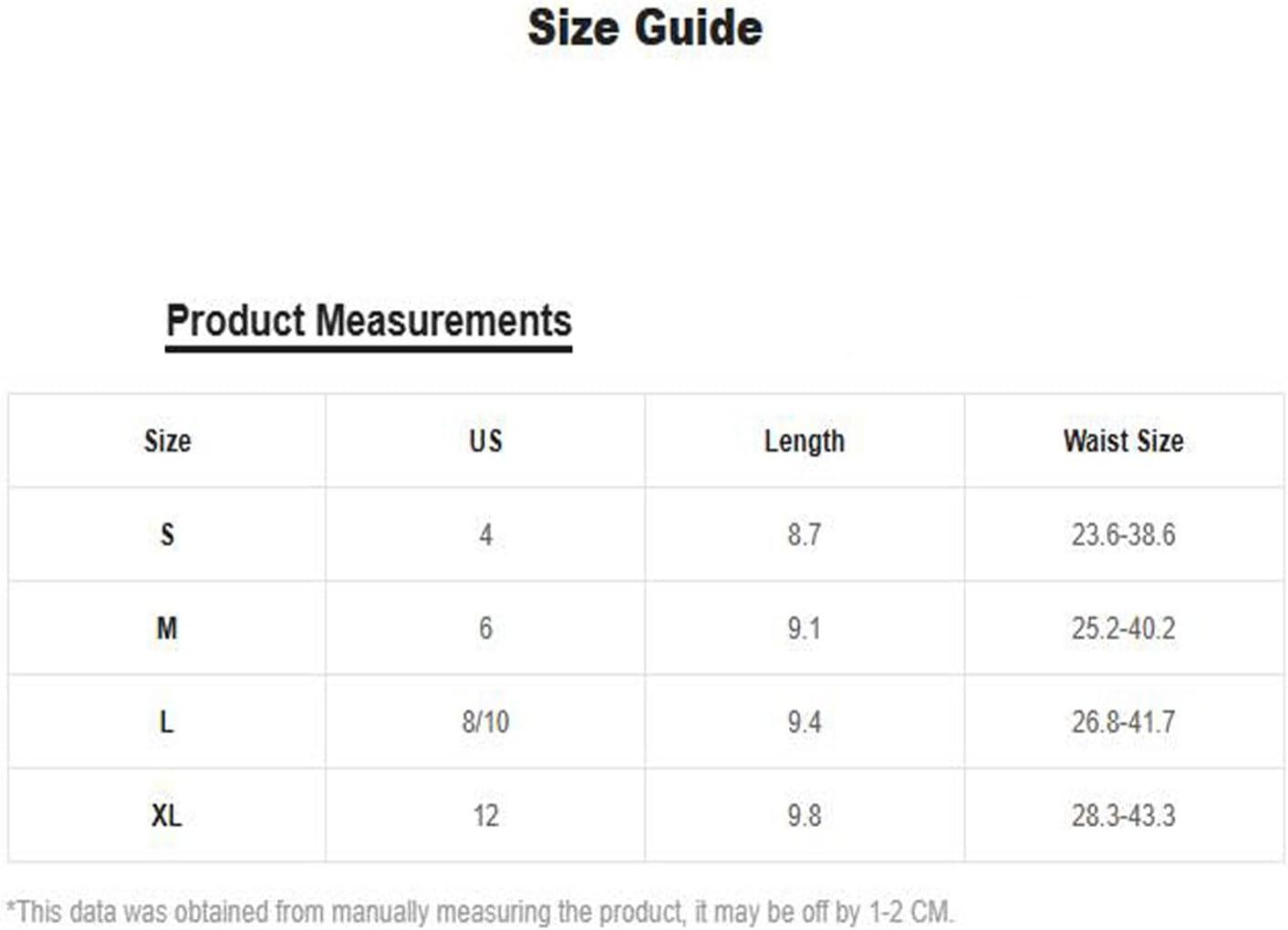Click the manual measuring disclaimer footnote
The height and width of the screenshot is (930, 1288).
(480, 912)
